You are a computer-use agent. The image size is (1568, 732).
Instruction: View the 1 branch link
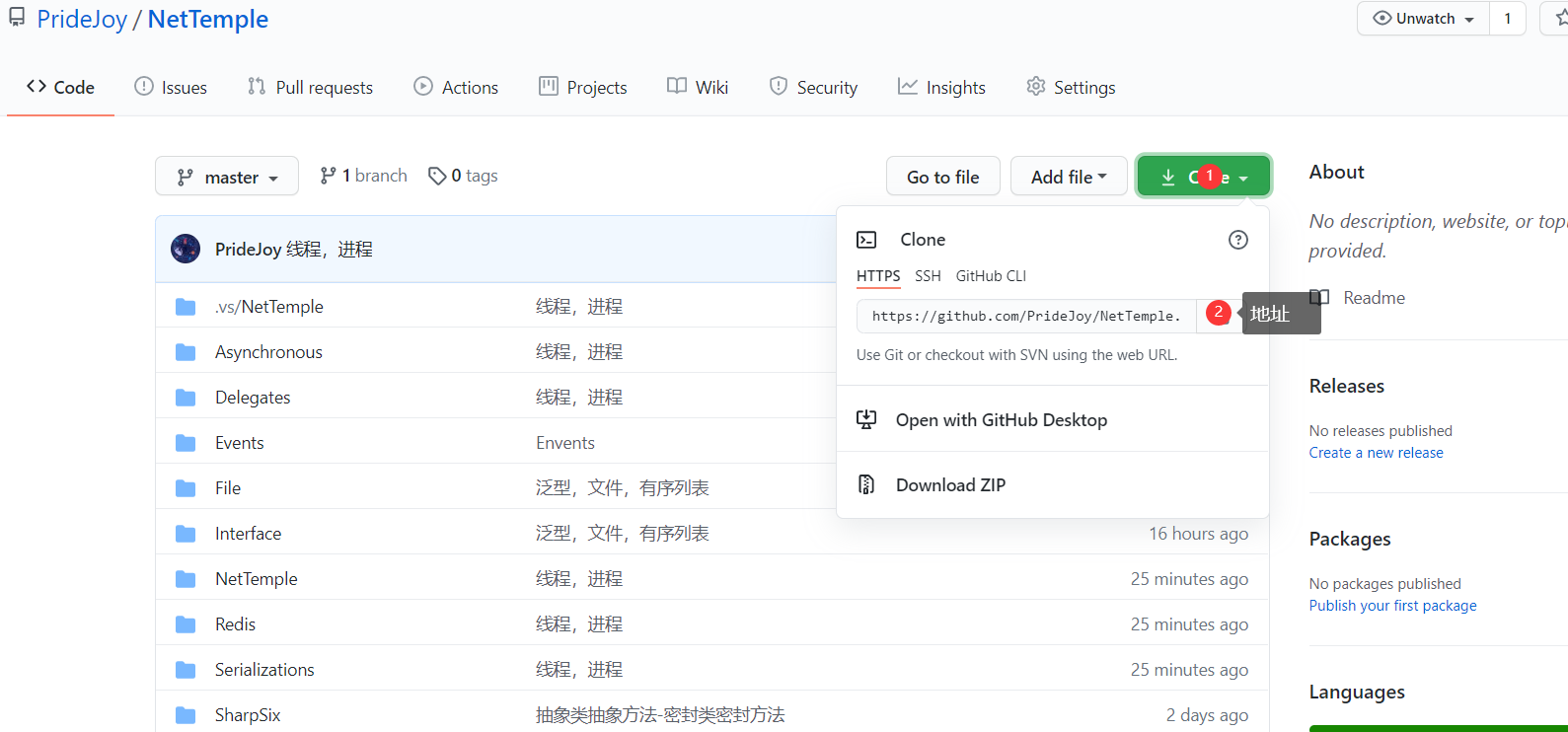tap(363, 176)
